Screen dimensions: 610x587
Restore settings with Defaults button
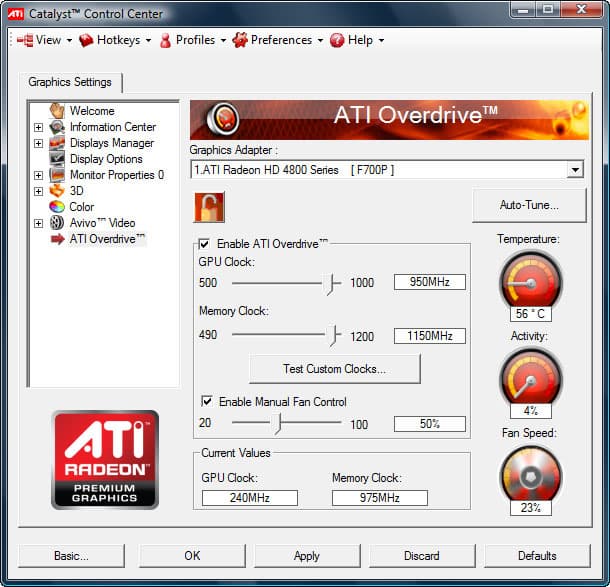[537, 555]
